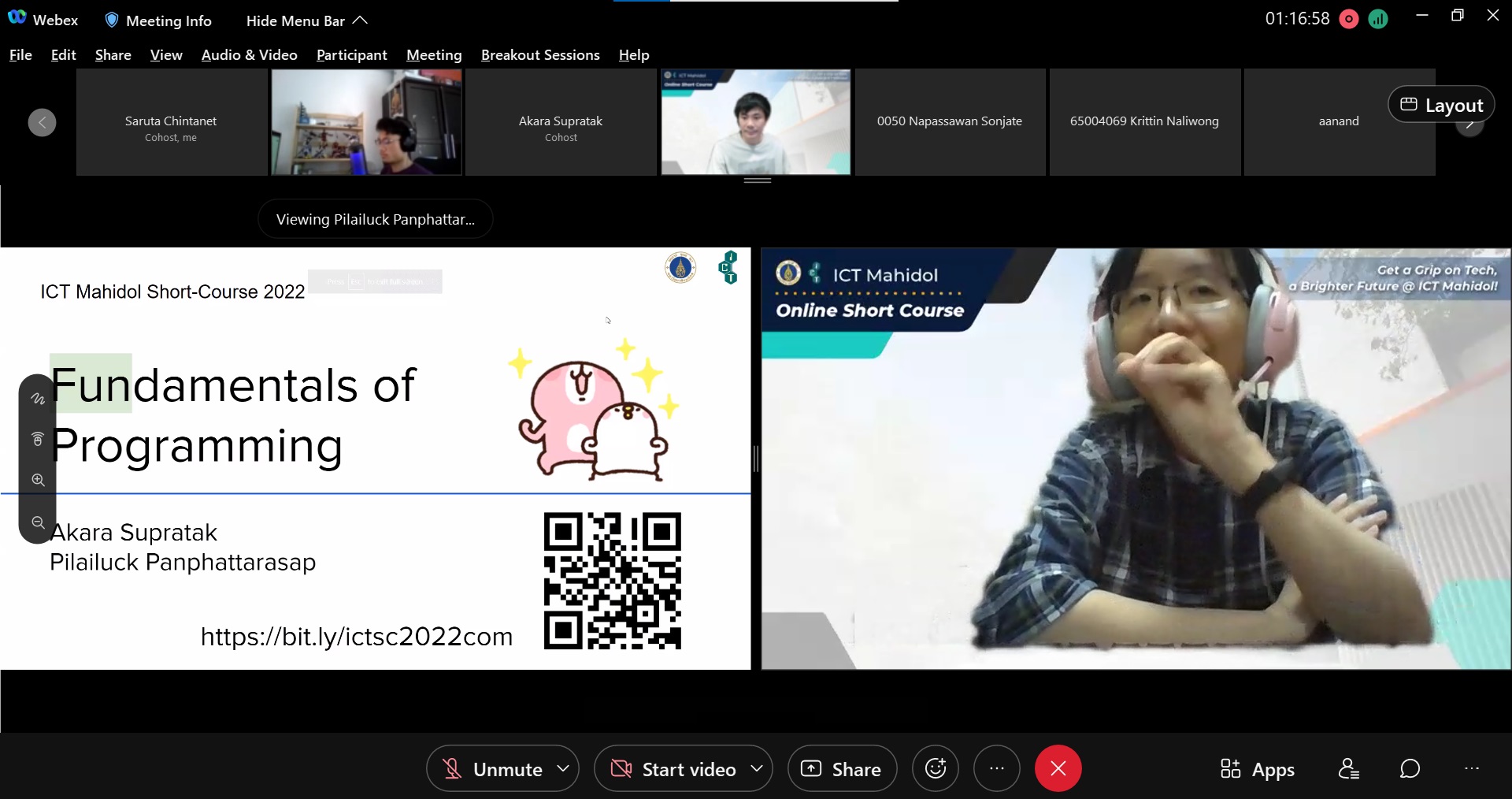Viewport: 1512px width, 799px height.
Task: Open the reactions emoji button
Action: (935, 768)
